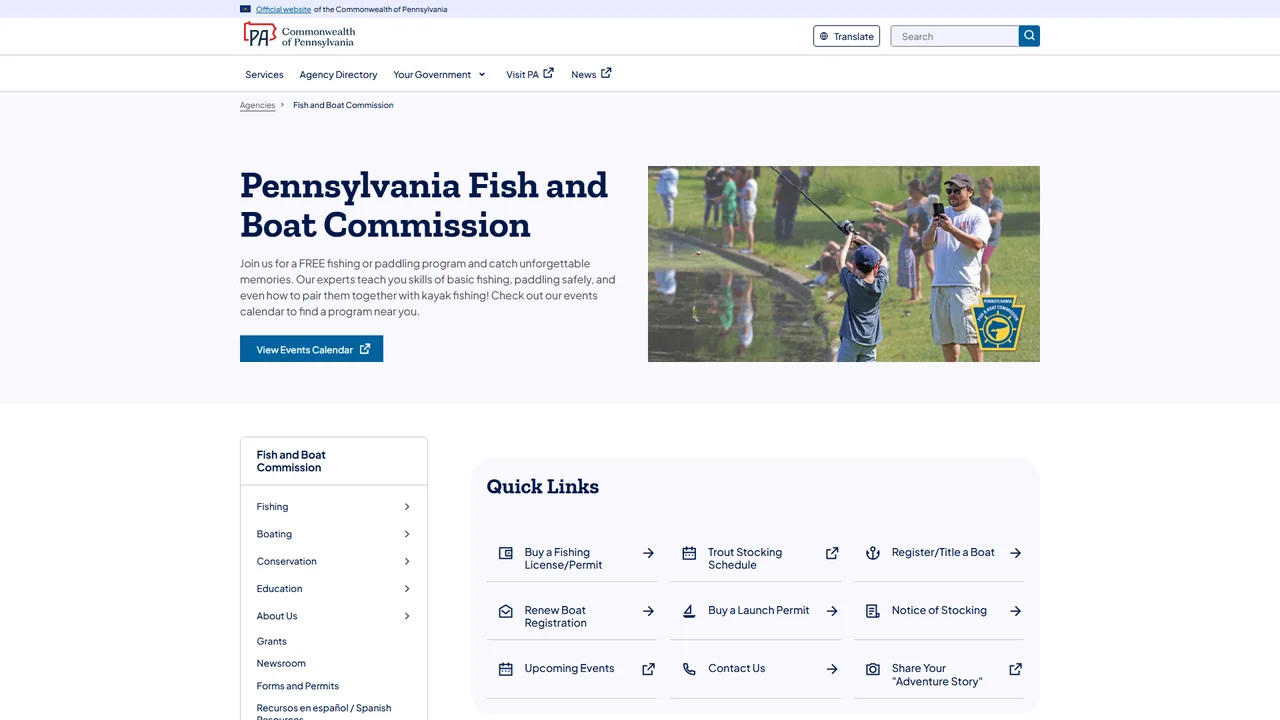Click the search magnifier button
Screen dimensions: 1280x720
tap(1029, 36)
